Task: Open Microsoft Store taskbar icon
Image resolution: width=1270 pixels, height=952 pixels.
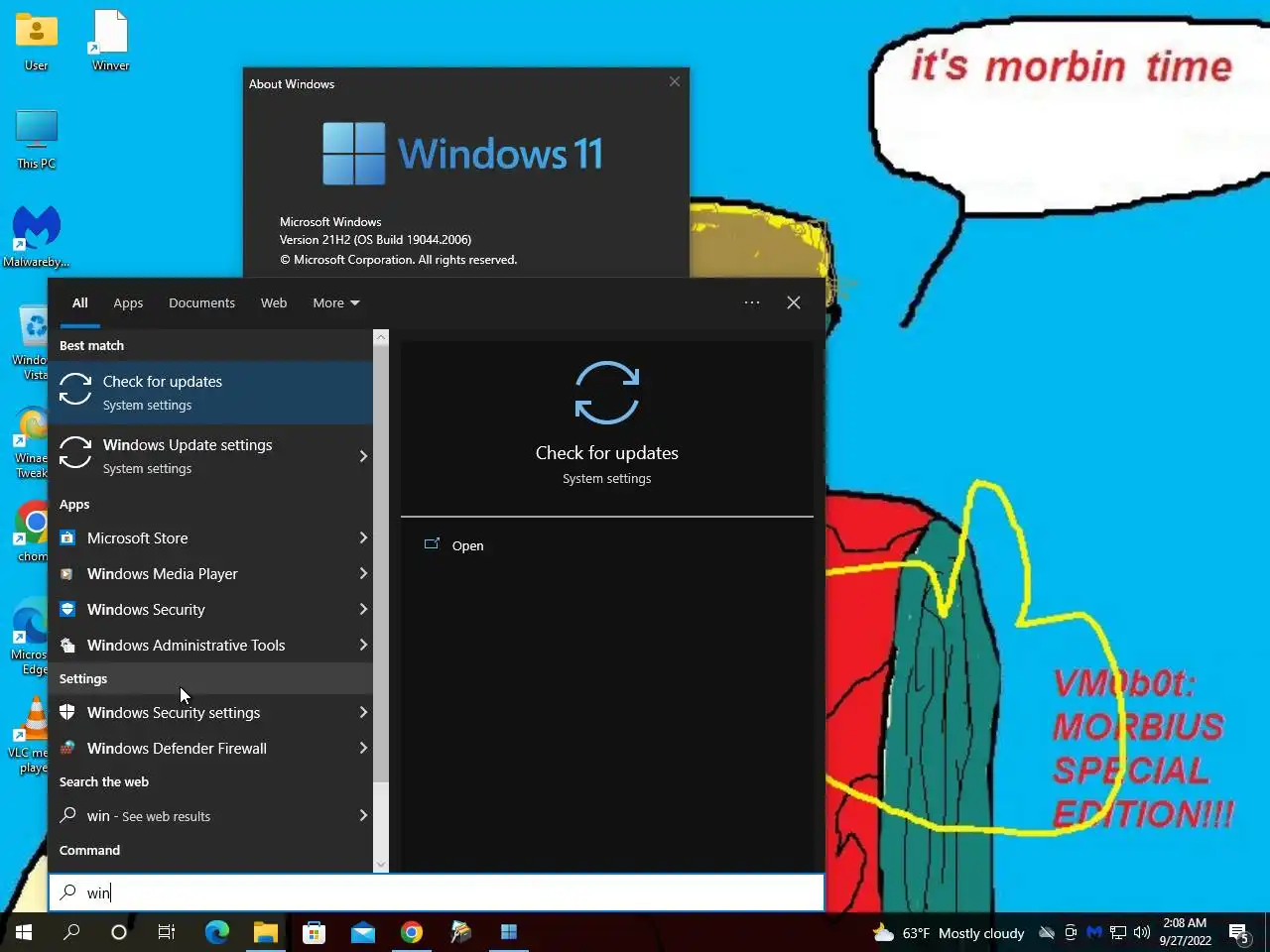Action: [x=314, y=932]
